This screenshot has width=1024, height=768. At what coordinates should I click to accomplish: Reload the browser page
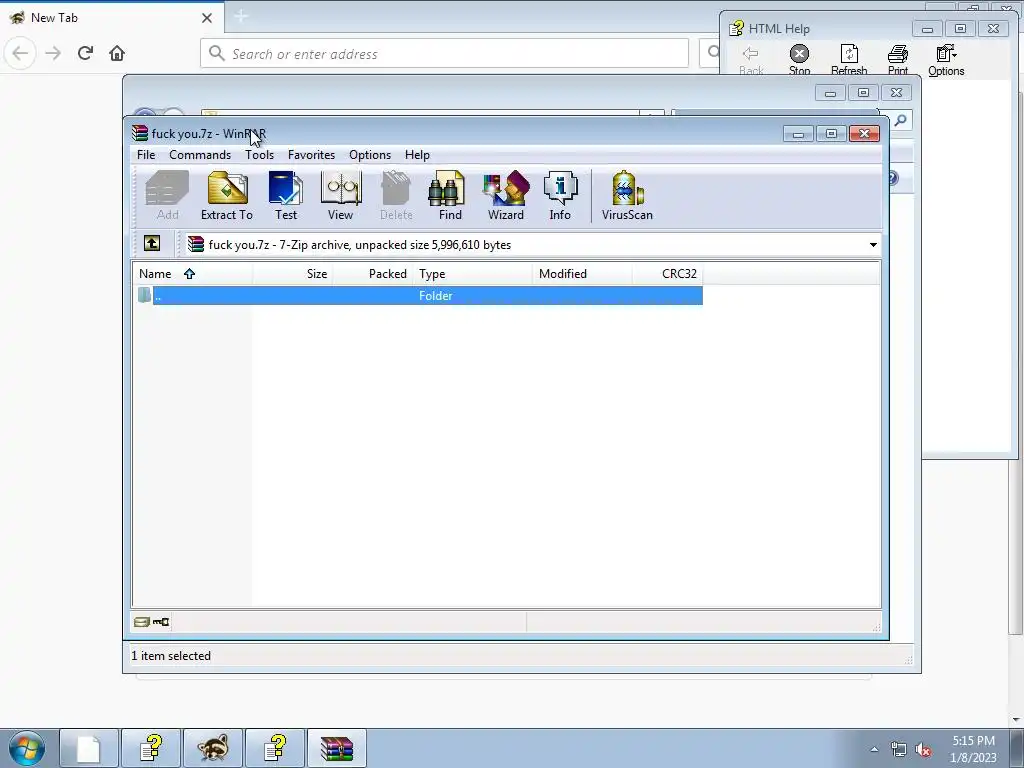(x=85, y=53)
